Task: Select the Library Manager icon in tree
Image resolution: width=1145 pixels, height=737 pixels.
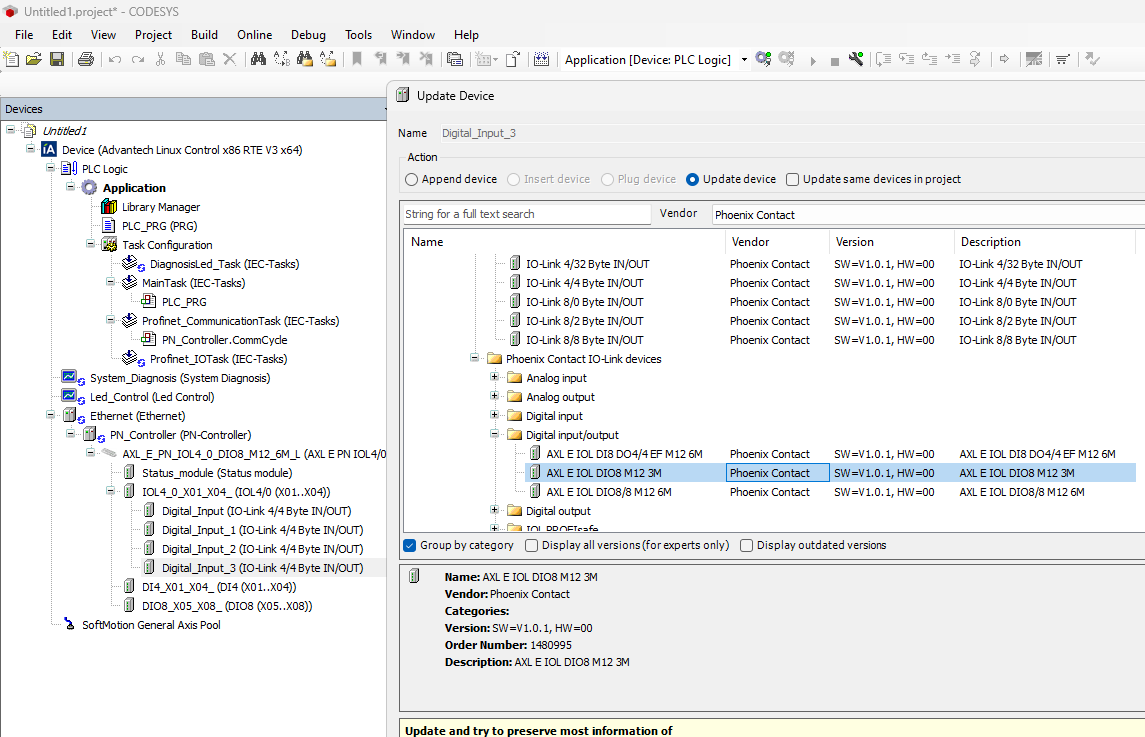Action: point(109,207)
